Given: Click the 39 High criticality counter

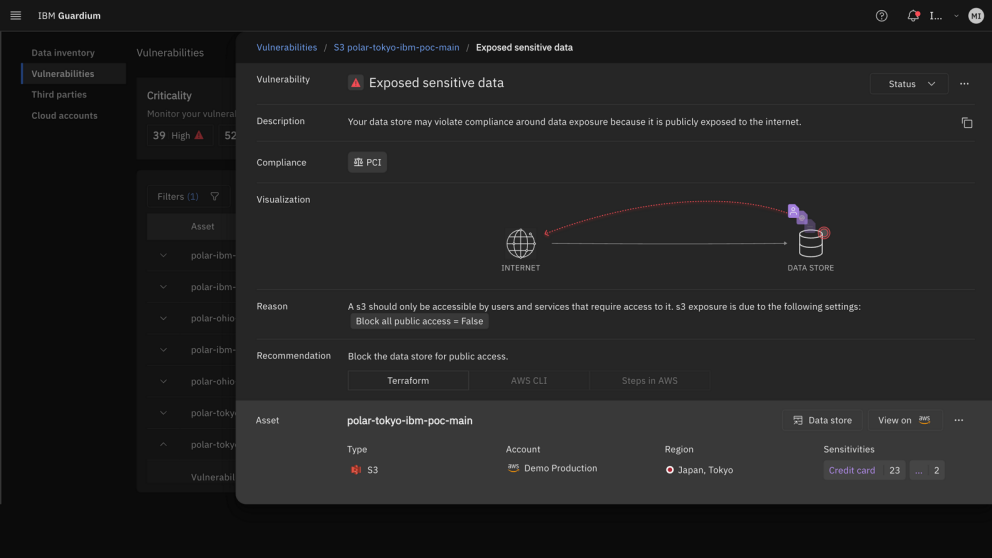Looking at the screenshot, I should click(180, 135).
